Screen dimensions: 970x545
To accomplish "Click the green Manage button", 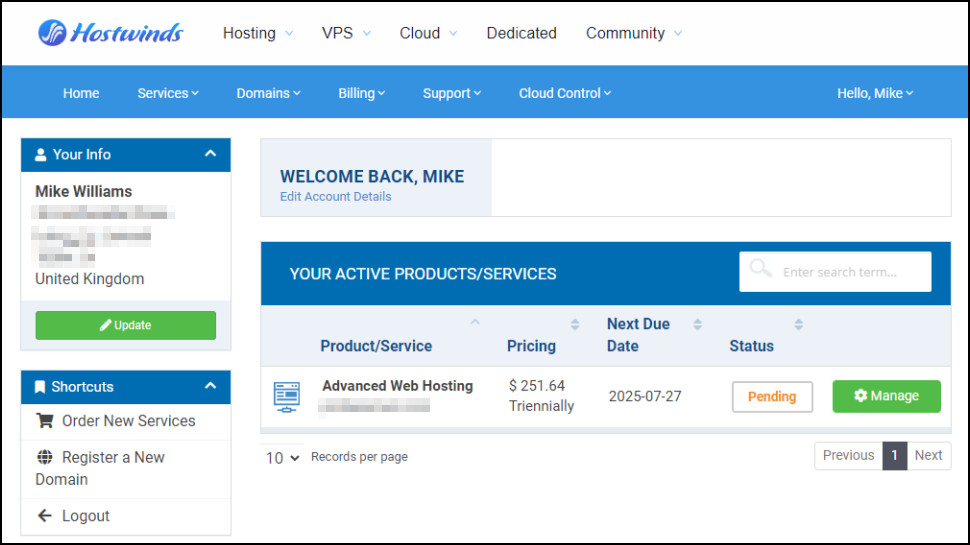I will (886, 397).
